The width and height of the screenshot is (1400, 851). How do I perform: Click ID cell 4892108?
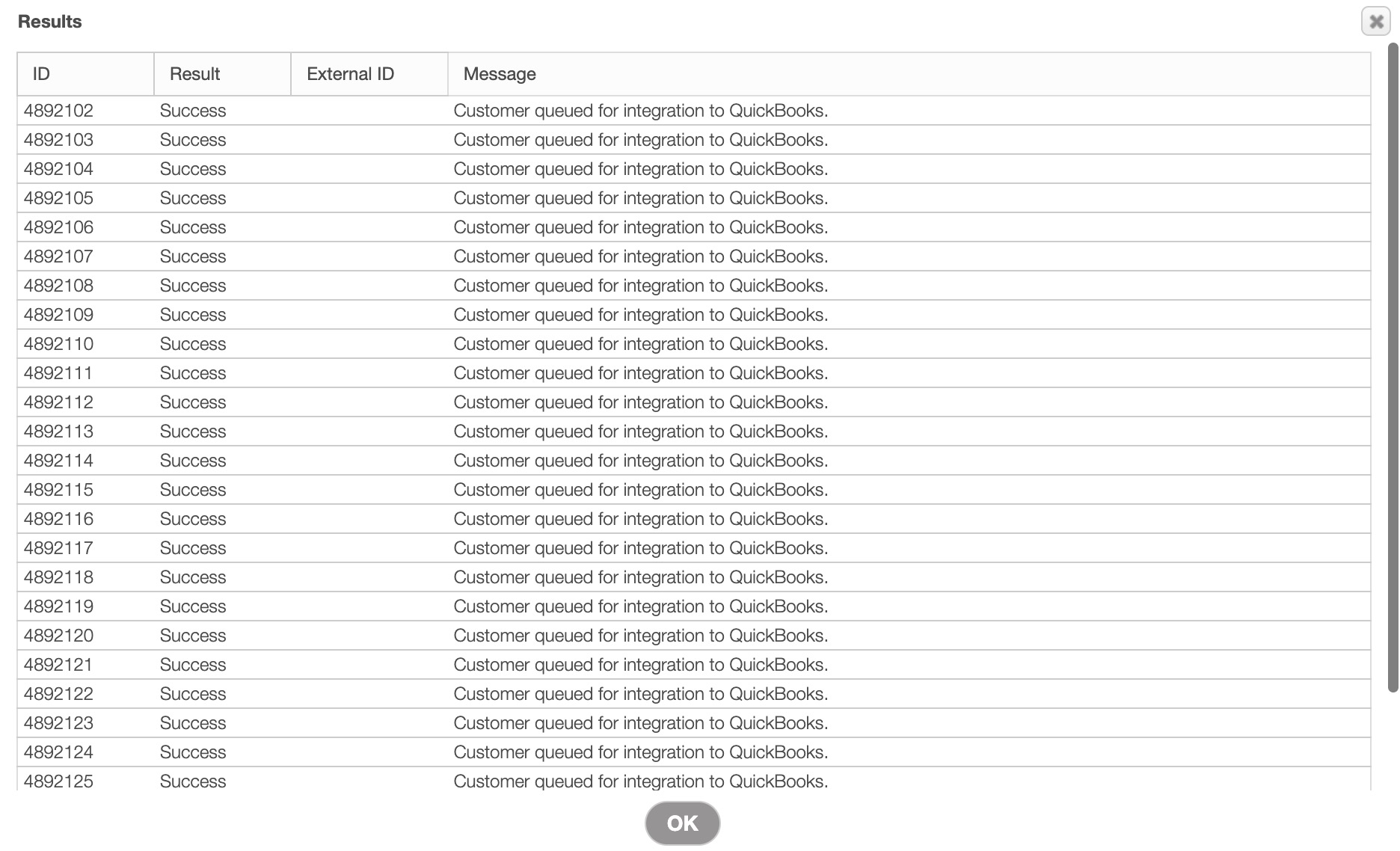point(58,286)
